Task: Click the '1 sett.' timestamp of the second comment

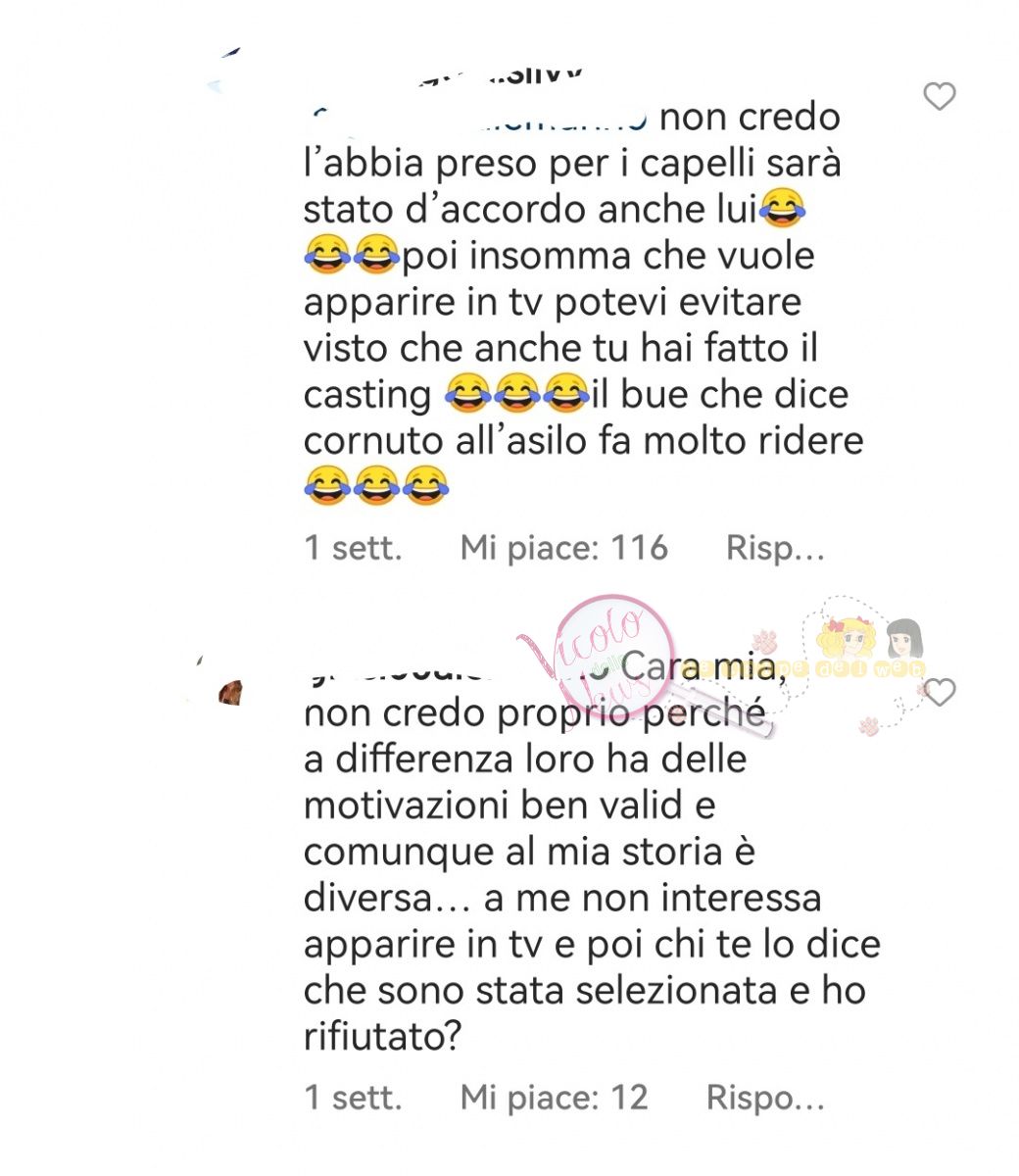Action: click(x=353, y=1097)
